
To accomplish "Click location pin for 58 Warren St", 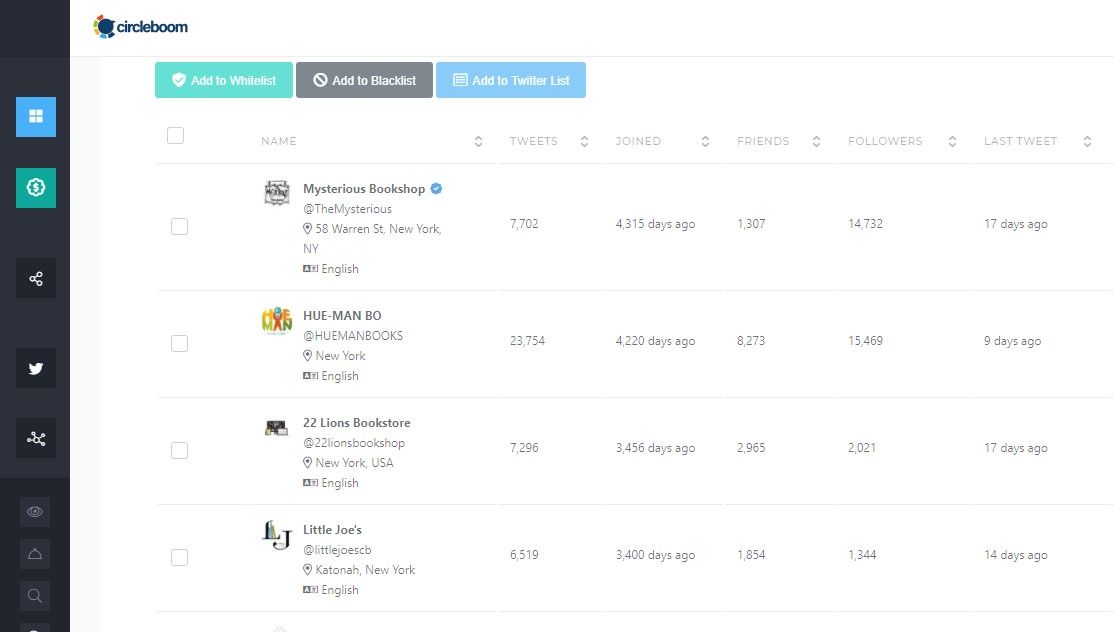I will point(308,229).
